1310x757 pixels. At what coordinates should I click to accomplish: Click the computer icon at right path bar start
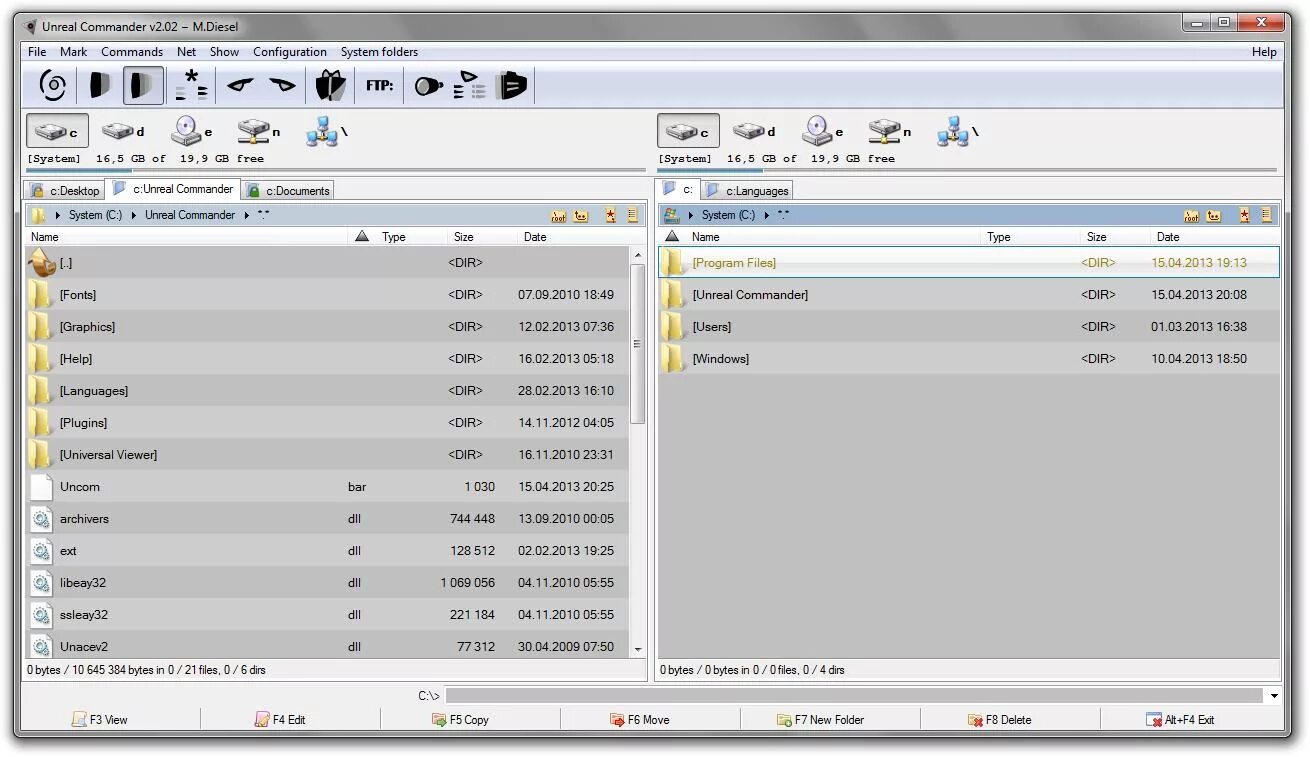pos(671,215)
